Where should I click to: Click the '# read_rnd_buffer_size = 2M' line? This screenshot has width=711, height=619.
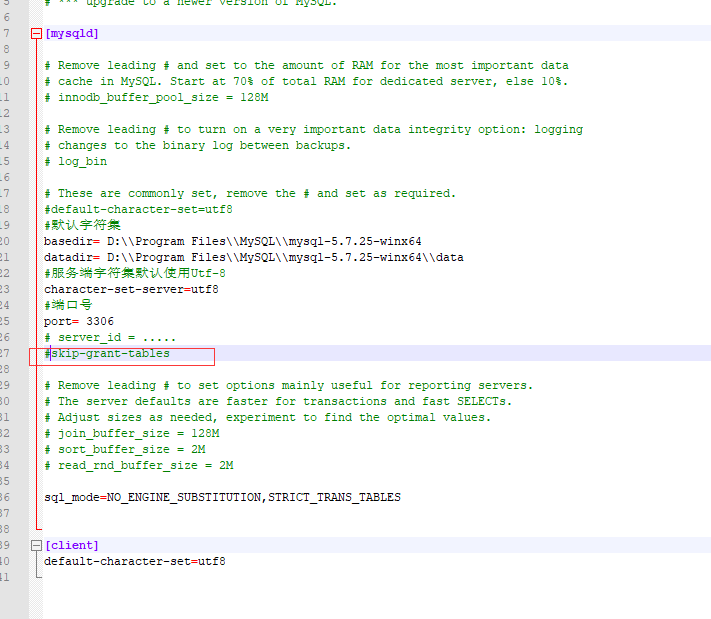(139, 465)
